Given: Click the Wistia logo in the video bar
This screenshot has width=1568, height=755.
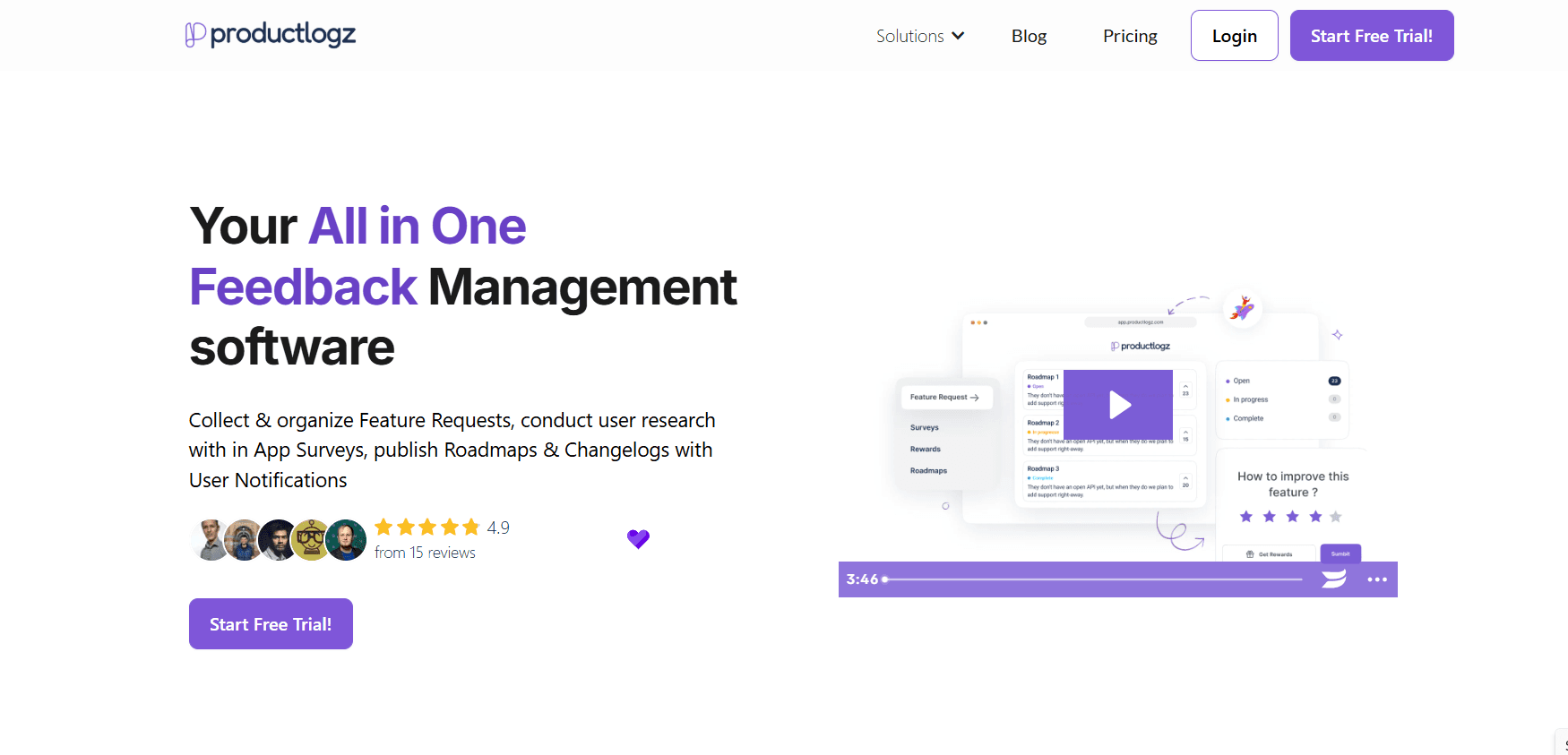Looking at the screenshot, I should click(1333, 579).
